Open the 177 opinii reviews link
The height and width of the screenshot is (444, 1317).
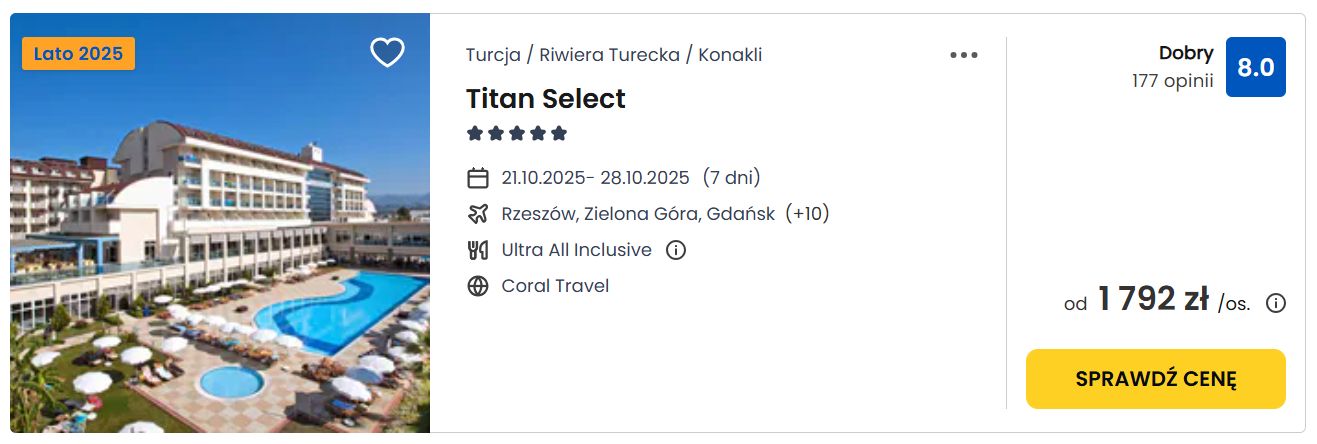coord(1173,82)
